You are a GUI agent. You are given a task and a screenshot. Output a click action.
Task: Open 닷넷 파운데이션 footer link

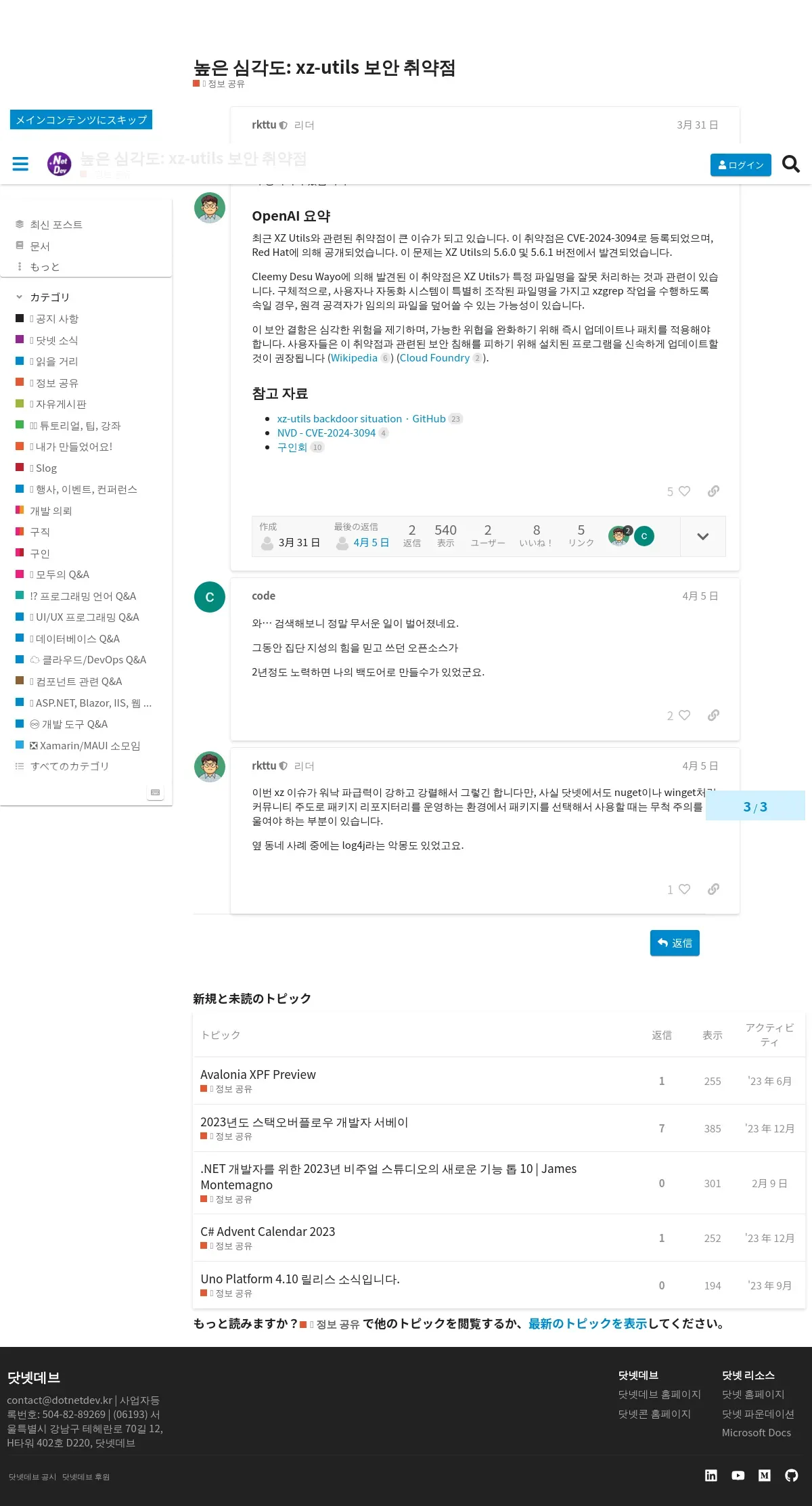(x=758, y=1414)
